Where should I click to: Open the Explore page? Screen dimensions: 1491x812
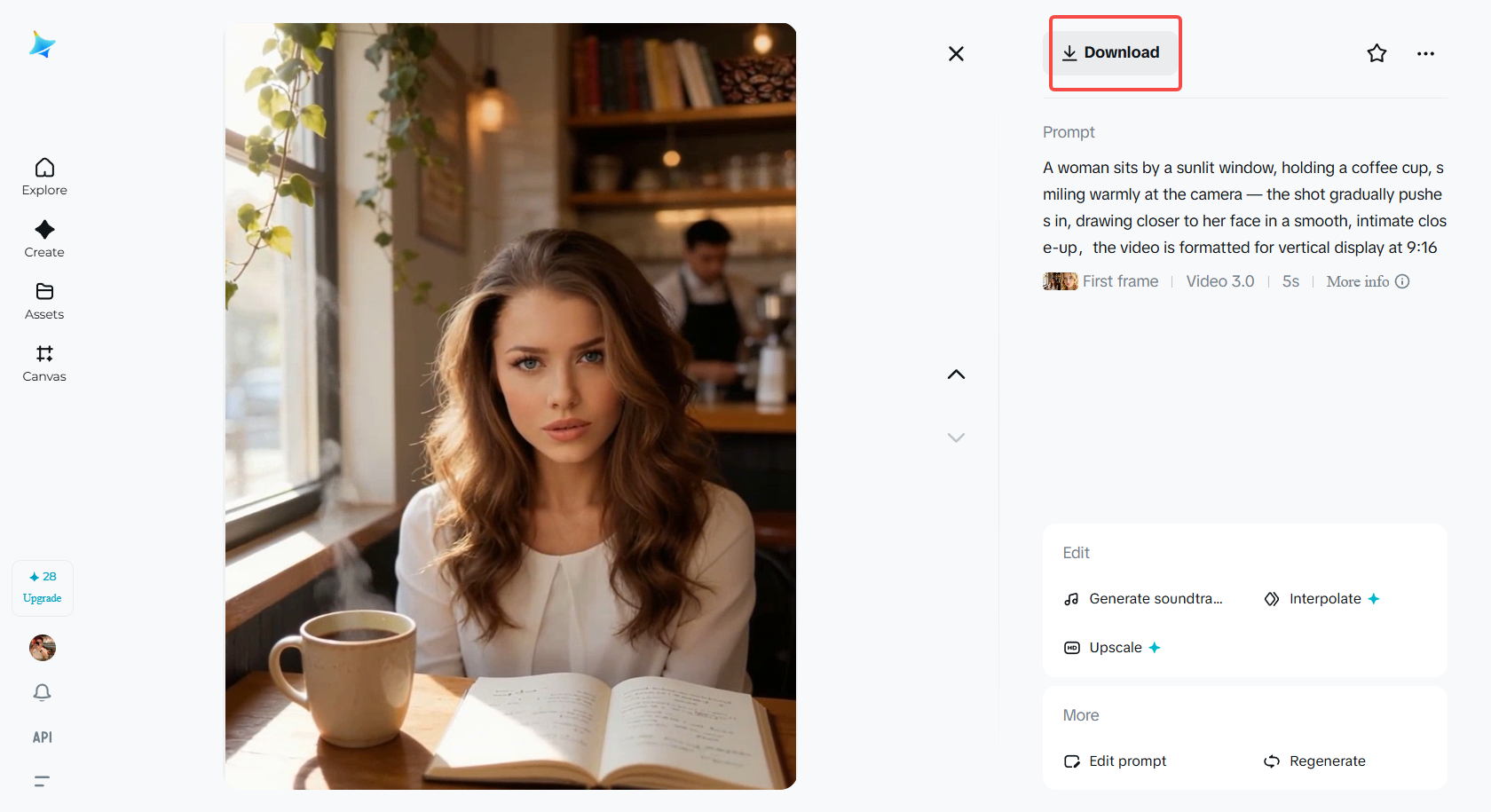point(44,177)
